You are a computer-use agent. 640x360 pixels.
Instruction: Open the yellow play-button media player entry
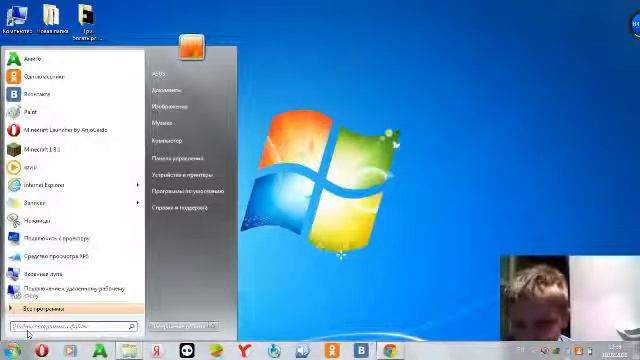(74, 167)
